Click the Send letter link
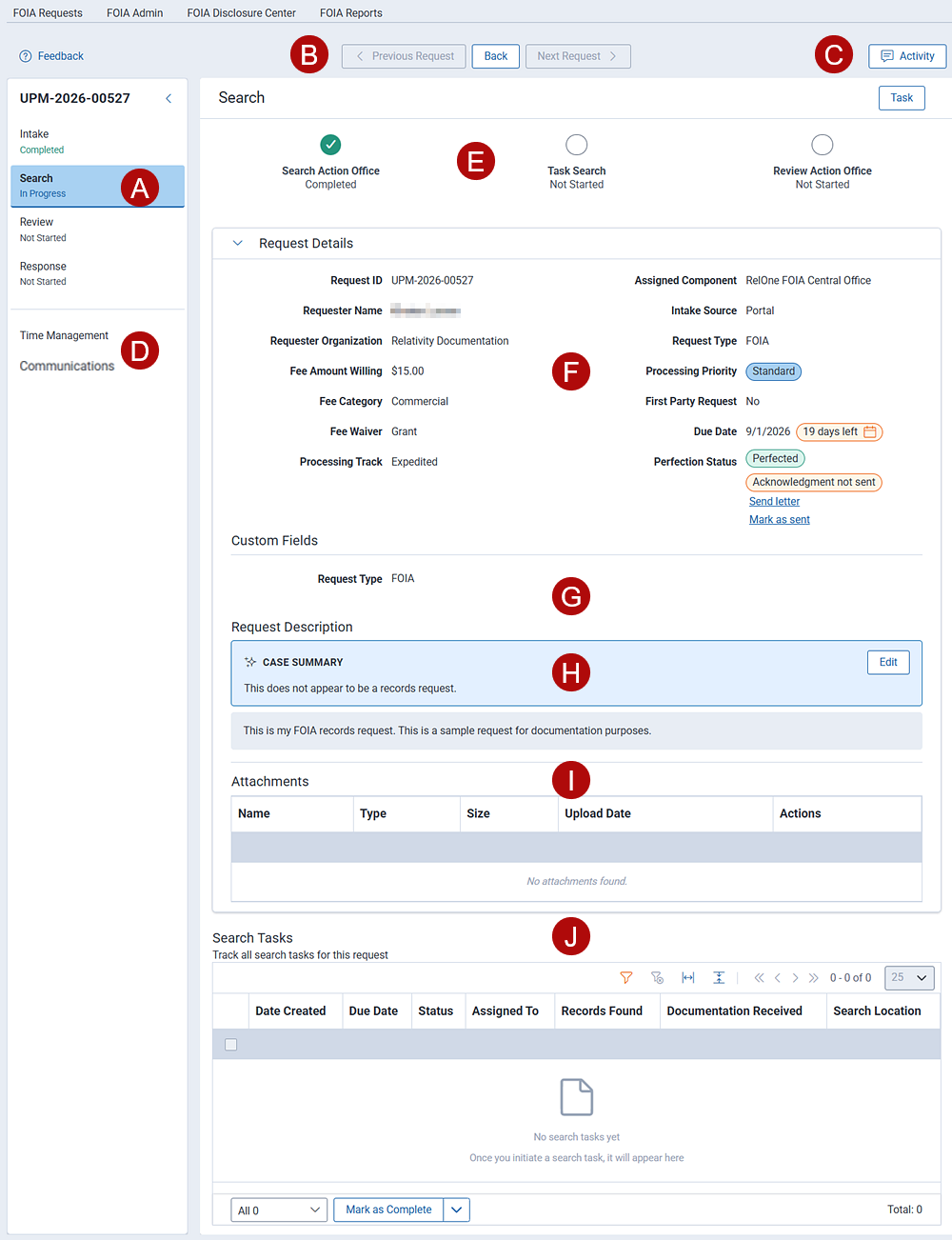Screen dimensions: 952x1240 click(774, 502)
